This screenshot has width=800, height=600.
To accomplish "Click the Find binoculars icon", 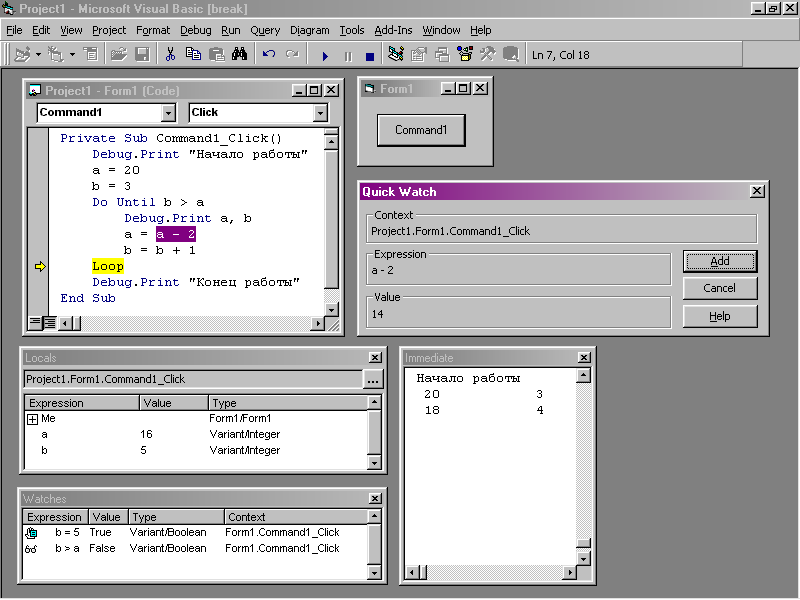I will [x=239, y=54].
